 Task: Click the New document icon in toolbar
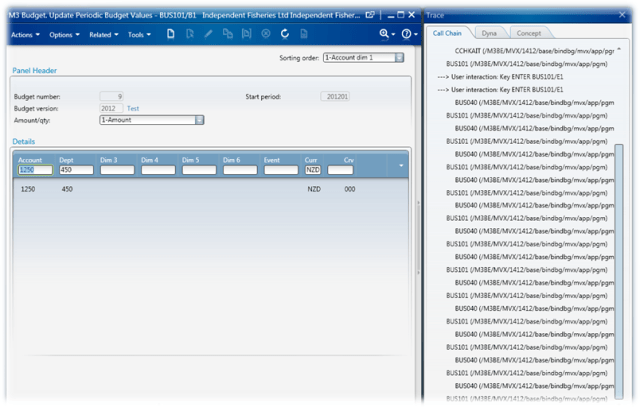pos(171,34)
